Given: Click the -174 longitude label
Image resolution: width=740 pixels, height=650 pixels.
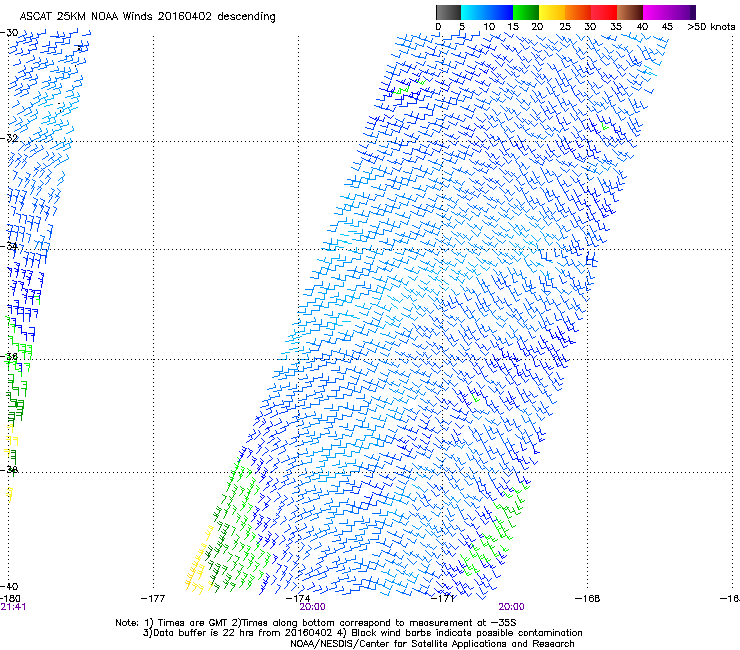Looking at the screenshot, I should (298, 598).
